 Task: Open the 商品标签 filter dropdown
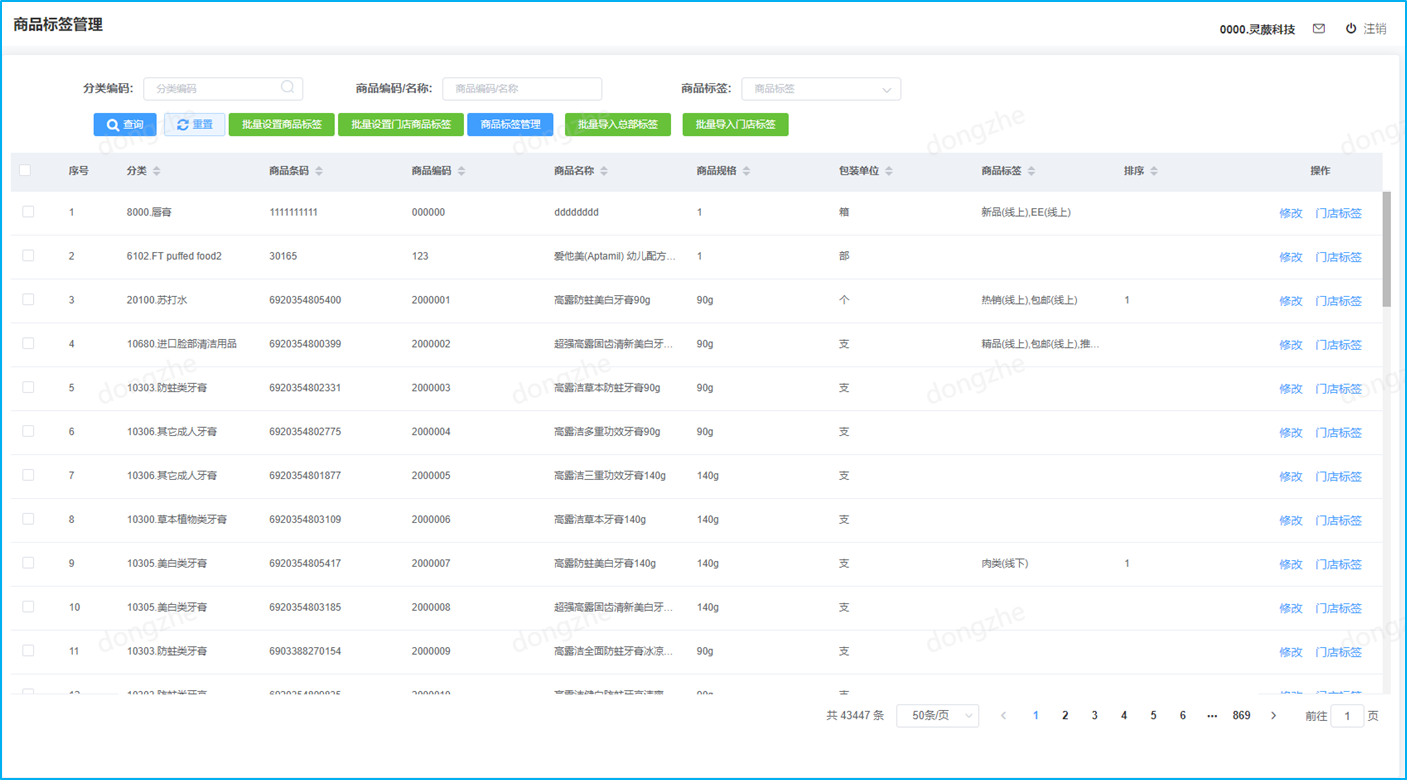point(820,89)
